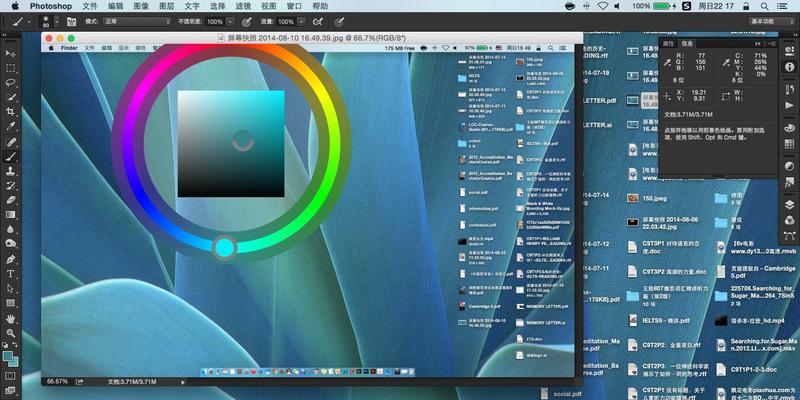Expand the flow slider dropdown arrow
Image resolution: width=800 pixels, height=400 pixels.
[302, 22]
